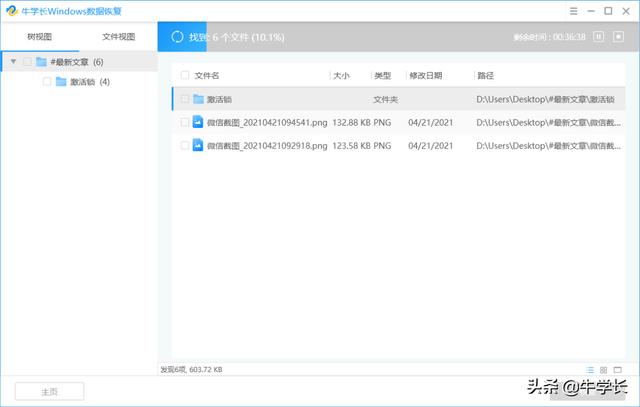Sort by the 类型 column header
The height and width of the screenshot is (407, 640).
(383, 76)
